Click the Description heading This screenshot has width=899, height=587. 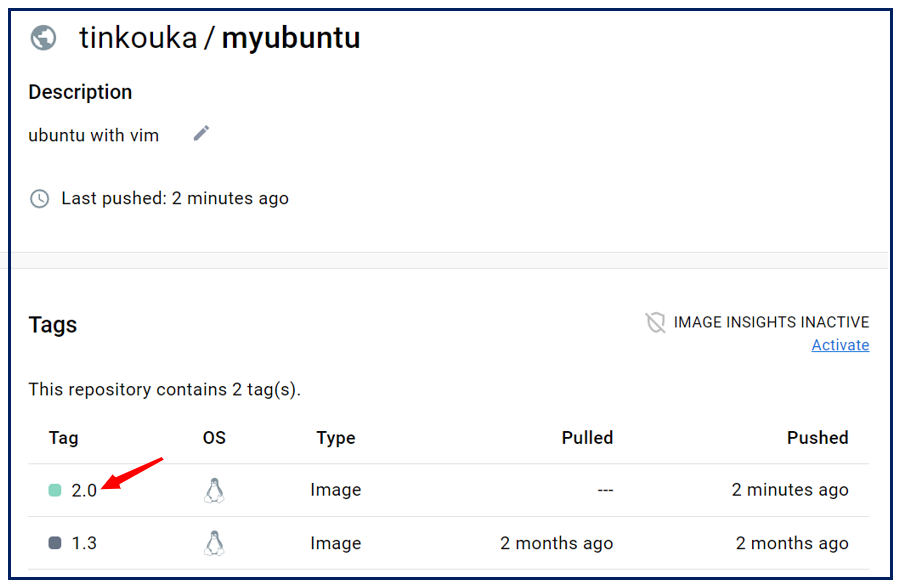click(x=80, y=92)
